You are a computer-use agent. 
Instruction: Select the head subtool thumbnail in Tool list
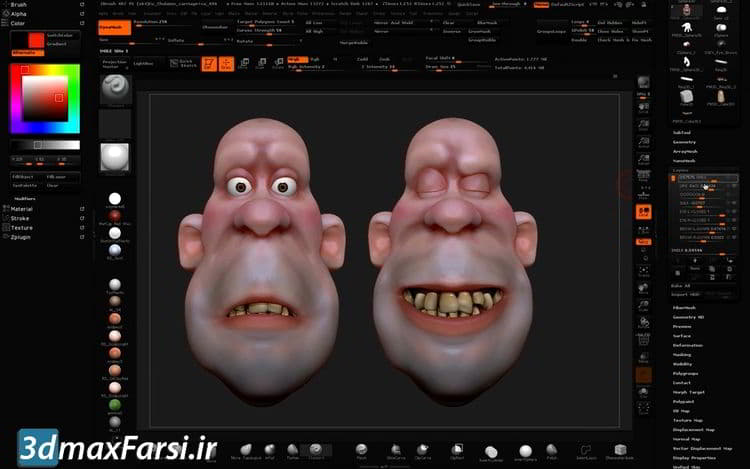(686, 11)
